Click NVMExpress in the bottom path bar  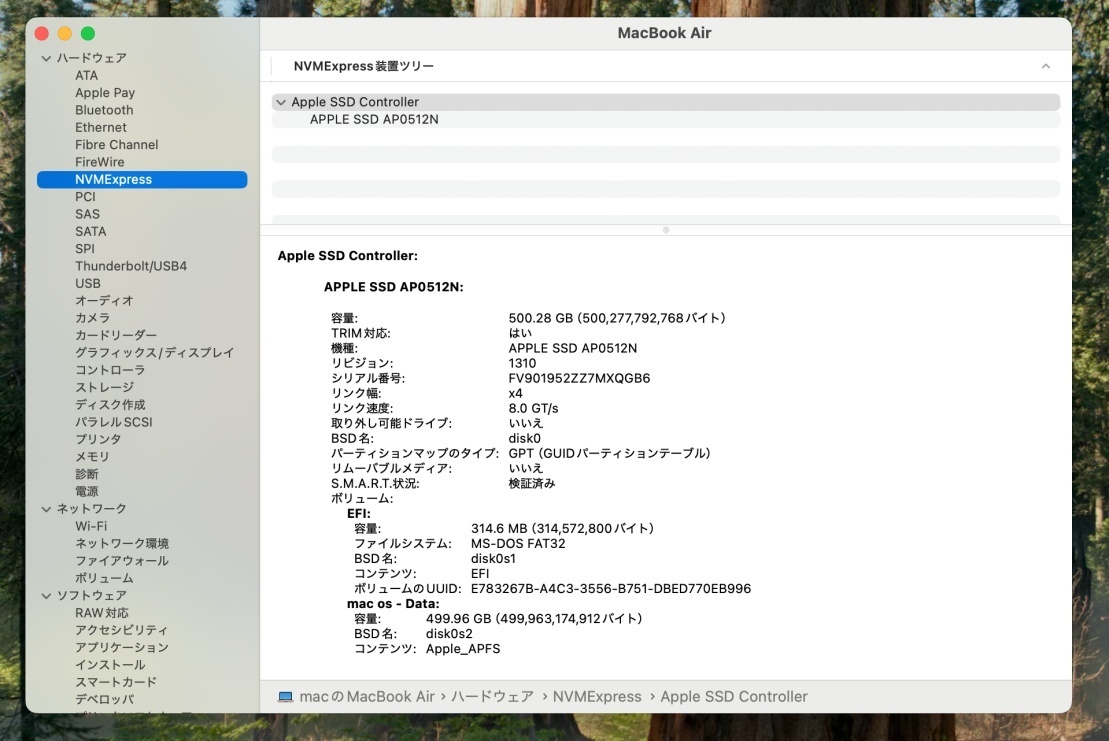tap(597, 697)
